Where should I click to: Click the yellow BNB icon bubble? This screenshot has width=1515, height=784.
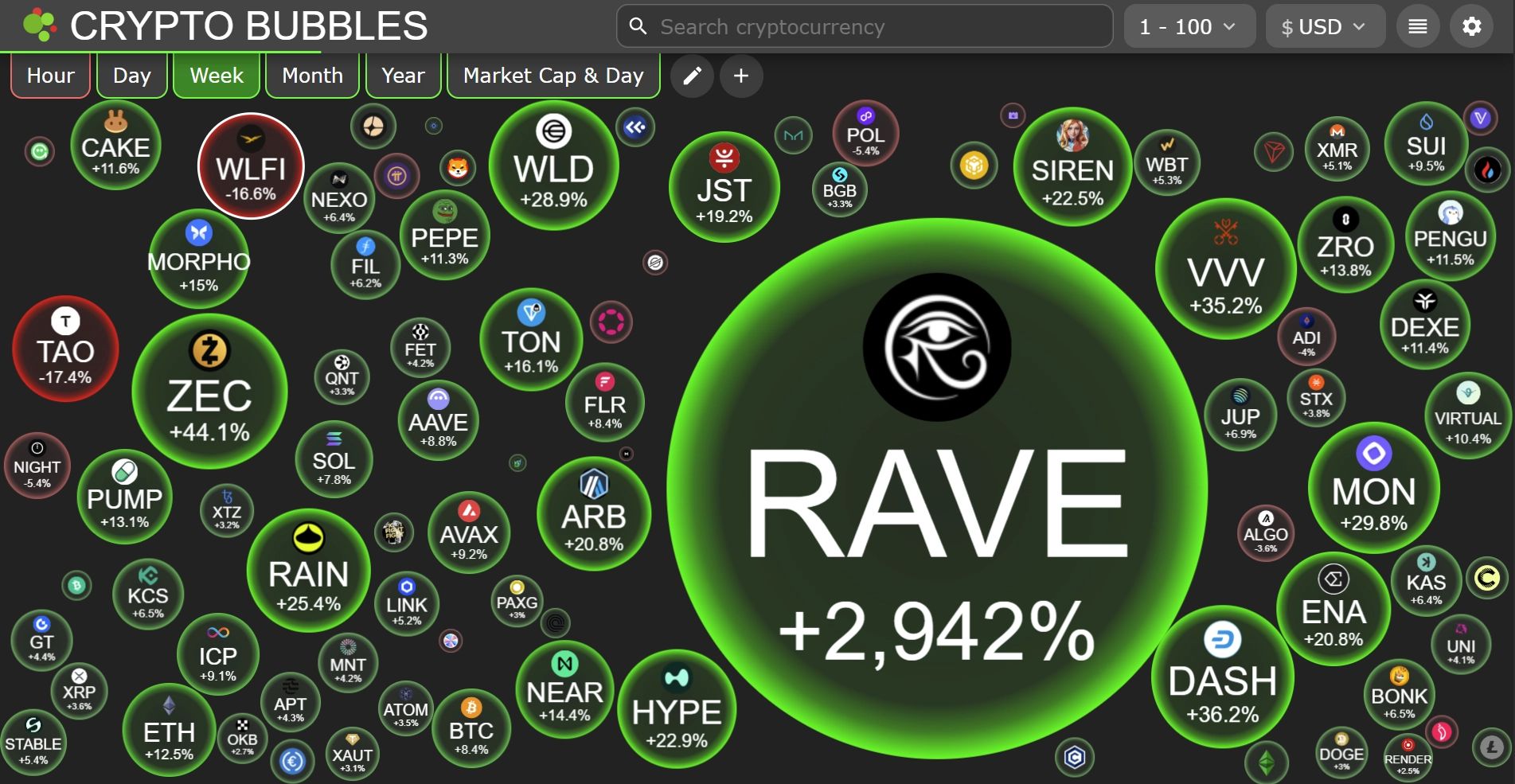[x=974, y=166]
